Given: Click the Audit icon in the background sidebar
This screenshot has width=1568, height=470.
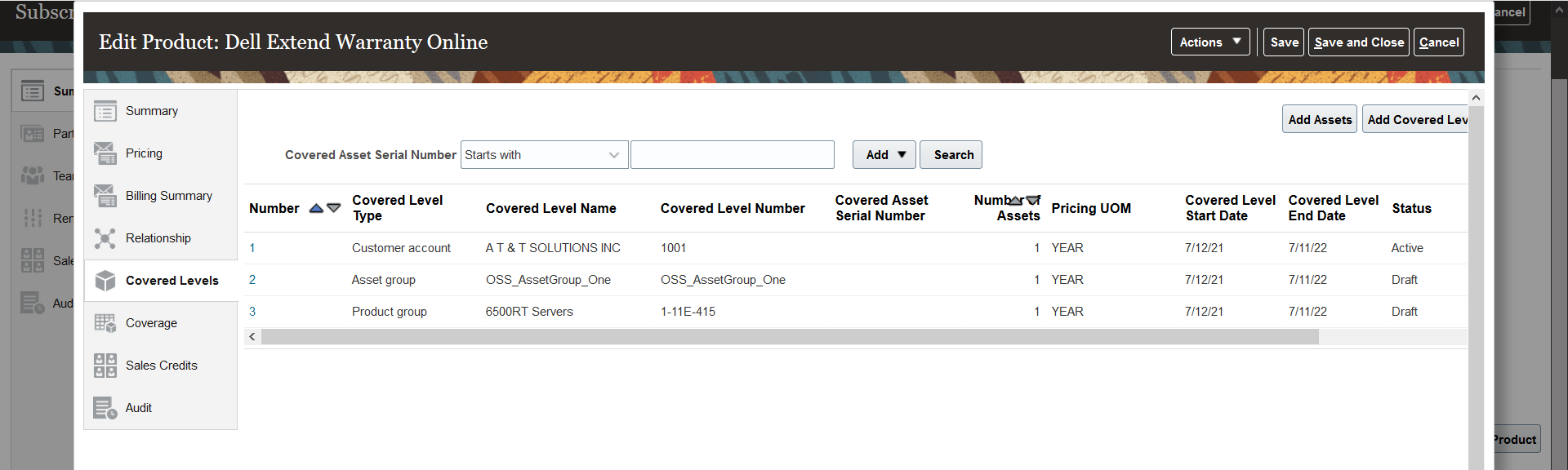Looking at the screenshot, I should coord(33,303).
